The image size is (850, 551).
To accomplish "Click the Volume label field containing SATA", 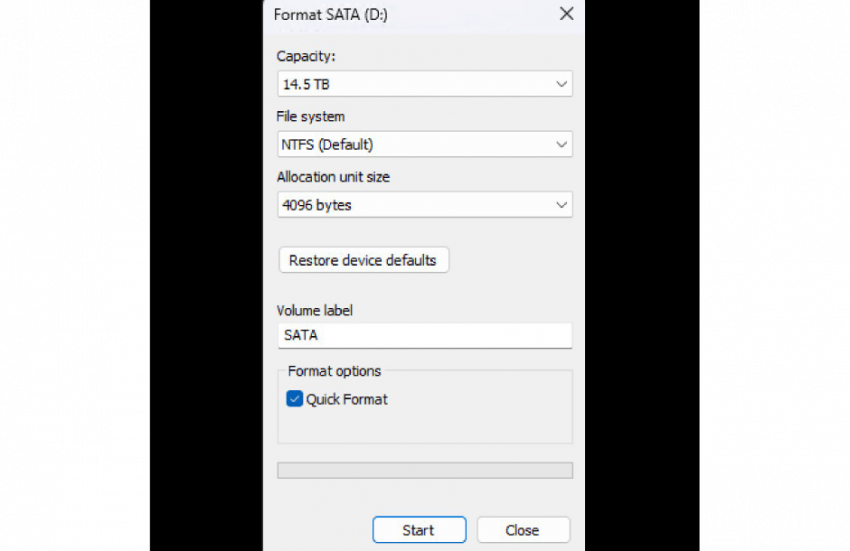I will [424, 336].
